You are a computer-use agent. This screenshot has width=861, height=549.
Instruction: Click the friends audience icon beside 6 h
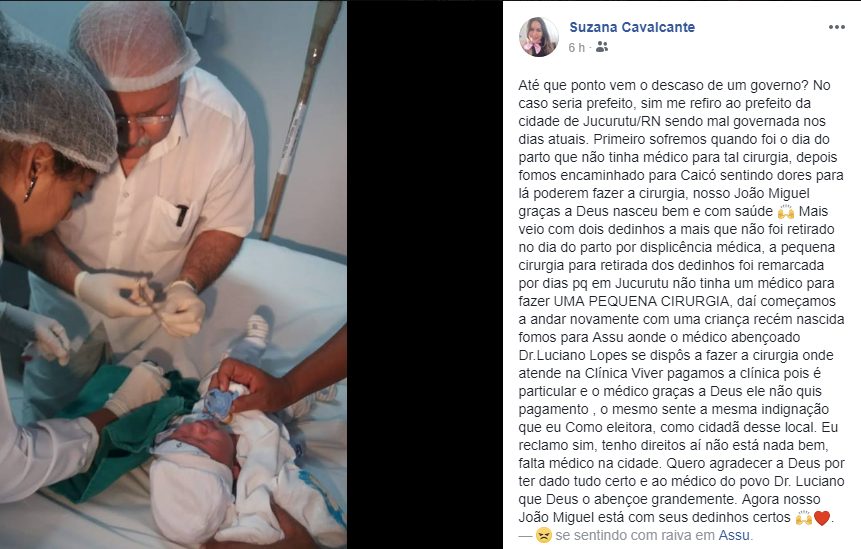602,47
